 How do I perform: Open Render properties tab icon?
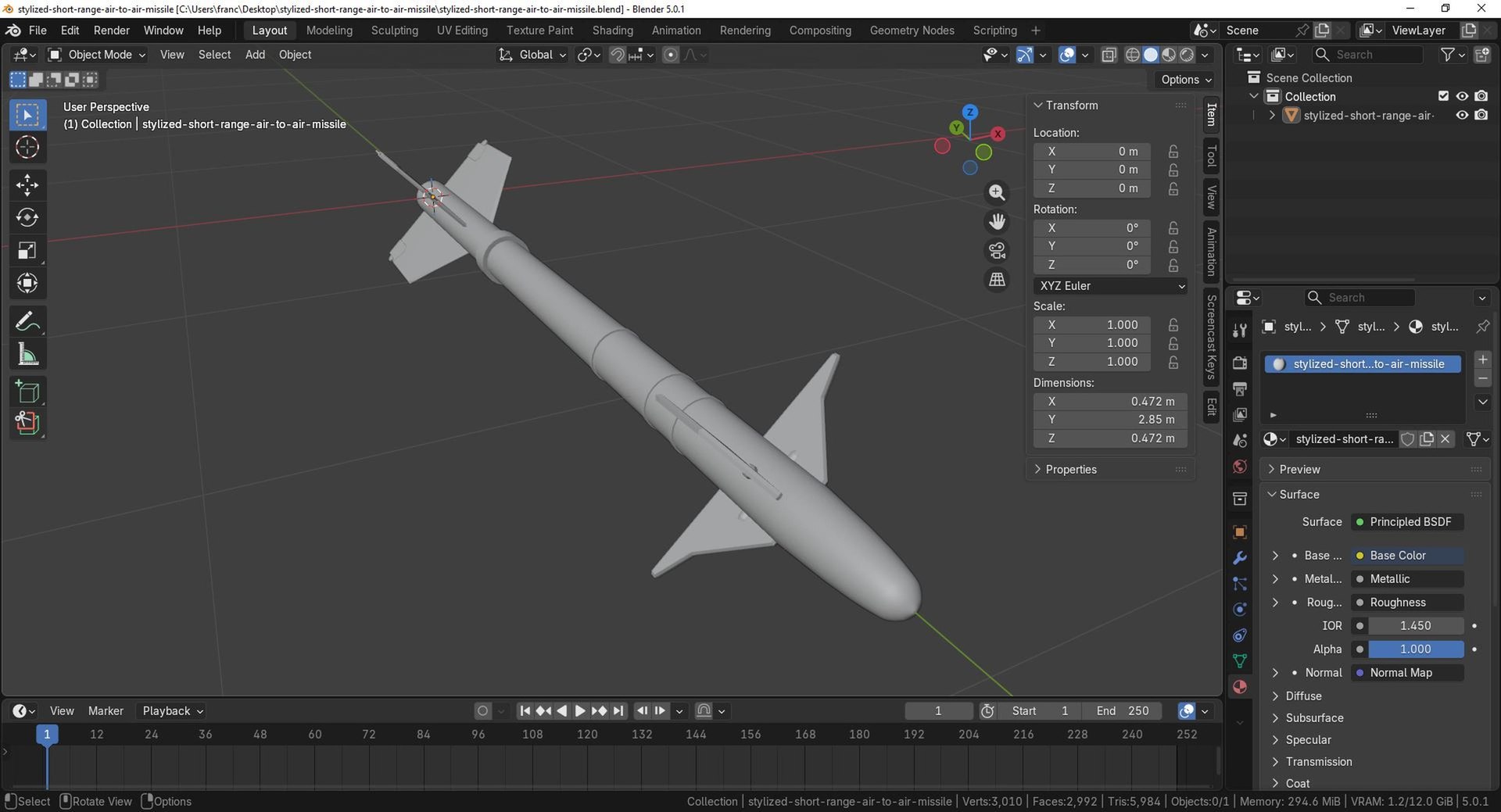point(1240,363)
